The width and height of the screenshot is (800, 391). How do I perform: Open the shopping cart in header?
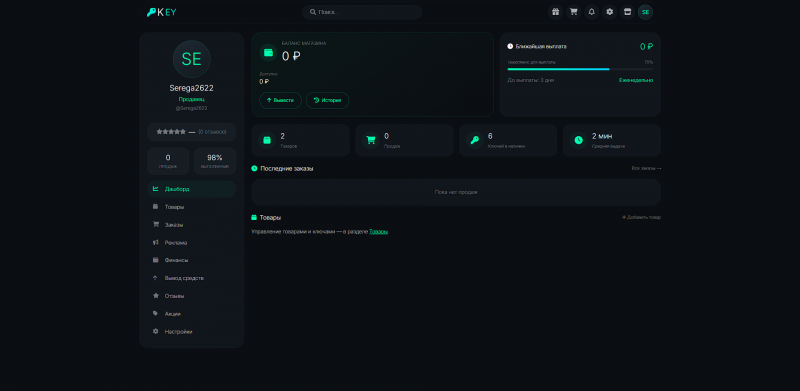click(x=573, y=12)
